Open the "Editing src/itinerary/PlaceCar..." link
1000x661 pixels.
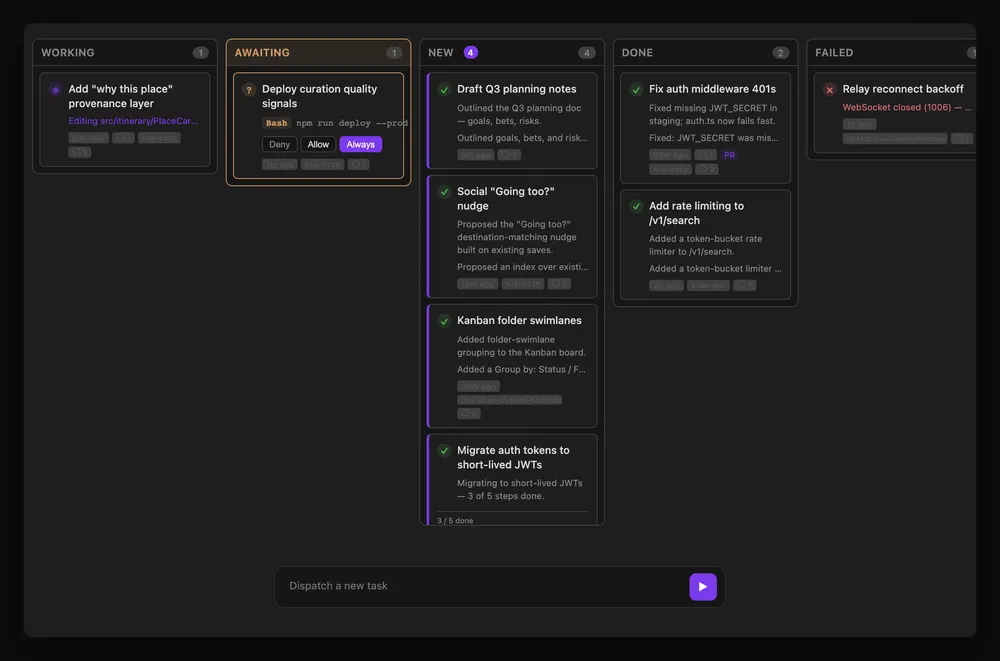click(x=133, y=121)
